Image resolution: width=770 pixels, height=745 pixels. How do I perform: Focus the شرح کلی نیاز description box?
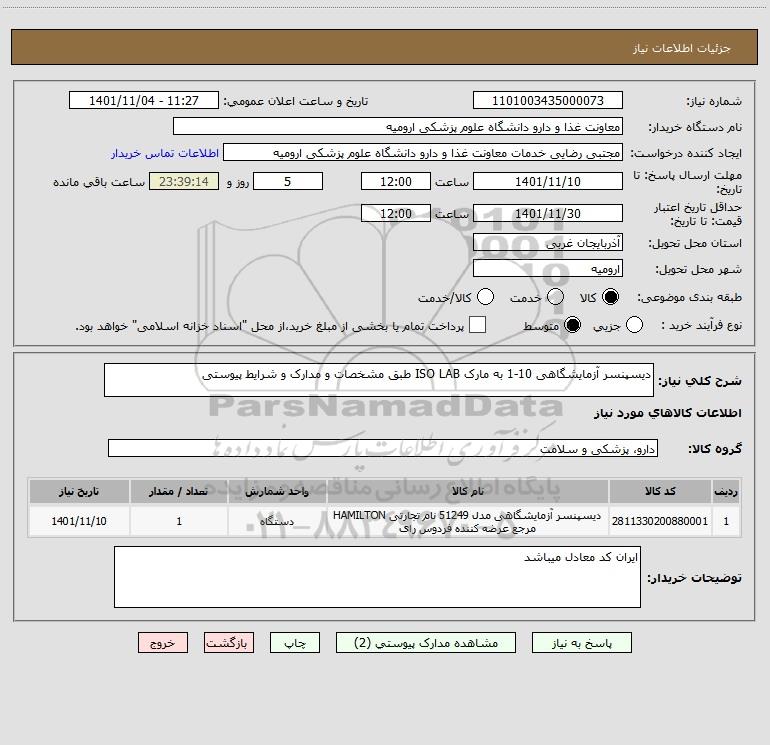pyautogui.click(x=381, y=380)
